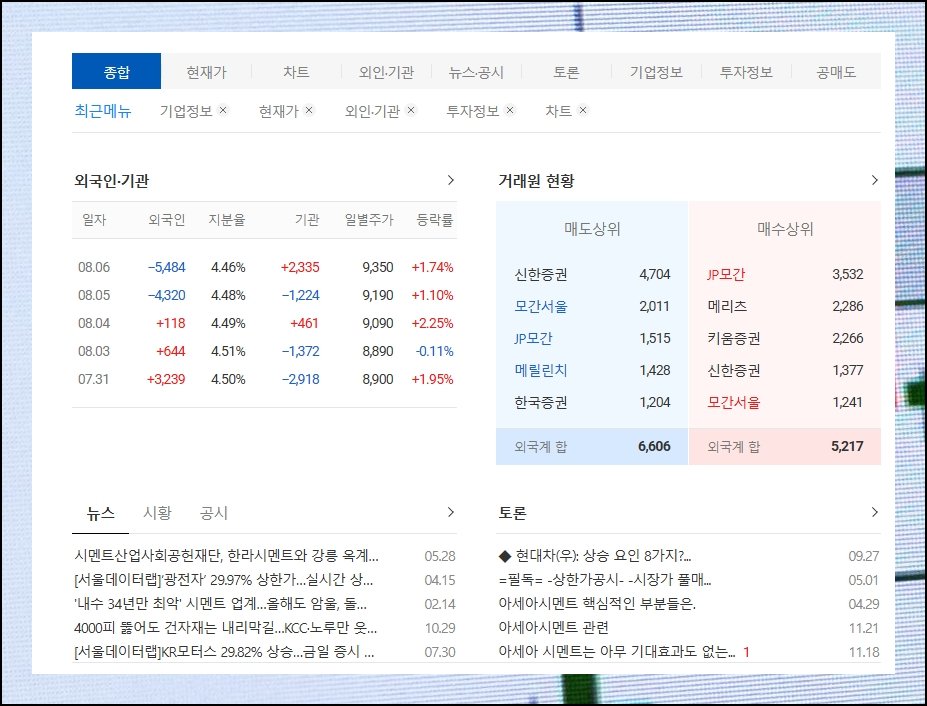This screenshot has height=706, width=927.
Task: Open the 외인·기관 main tab
Action: 386,72
